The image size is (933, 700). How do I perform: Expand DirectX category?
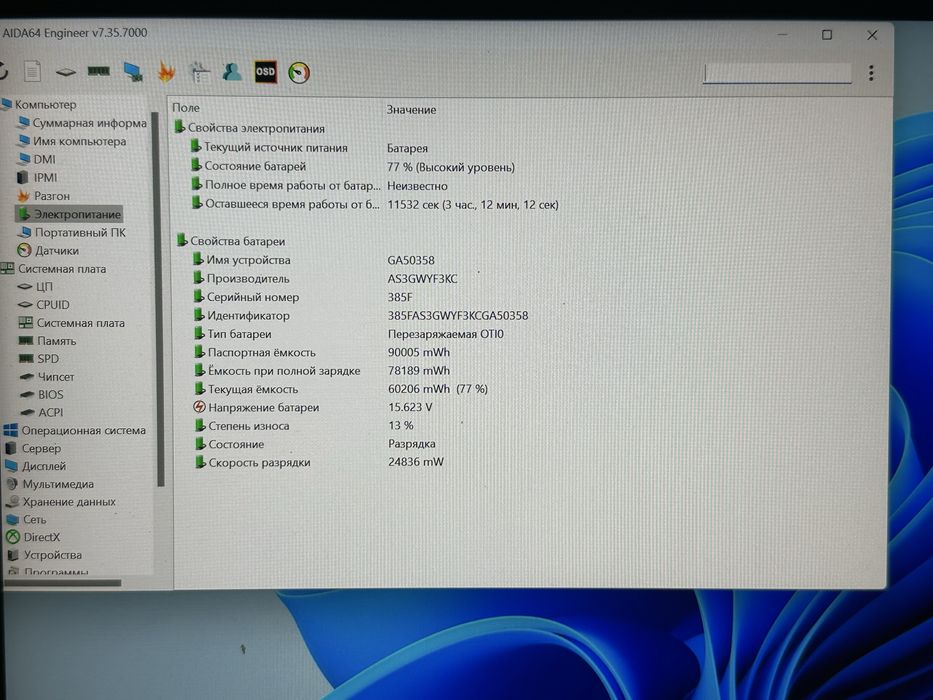point(33,537)
